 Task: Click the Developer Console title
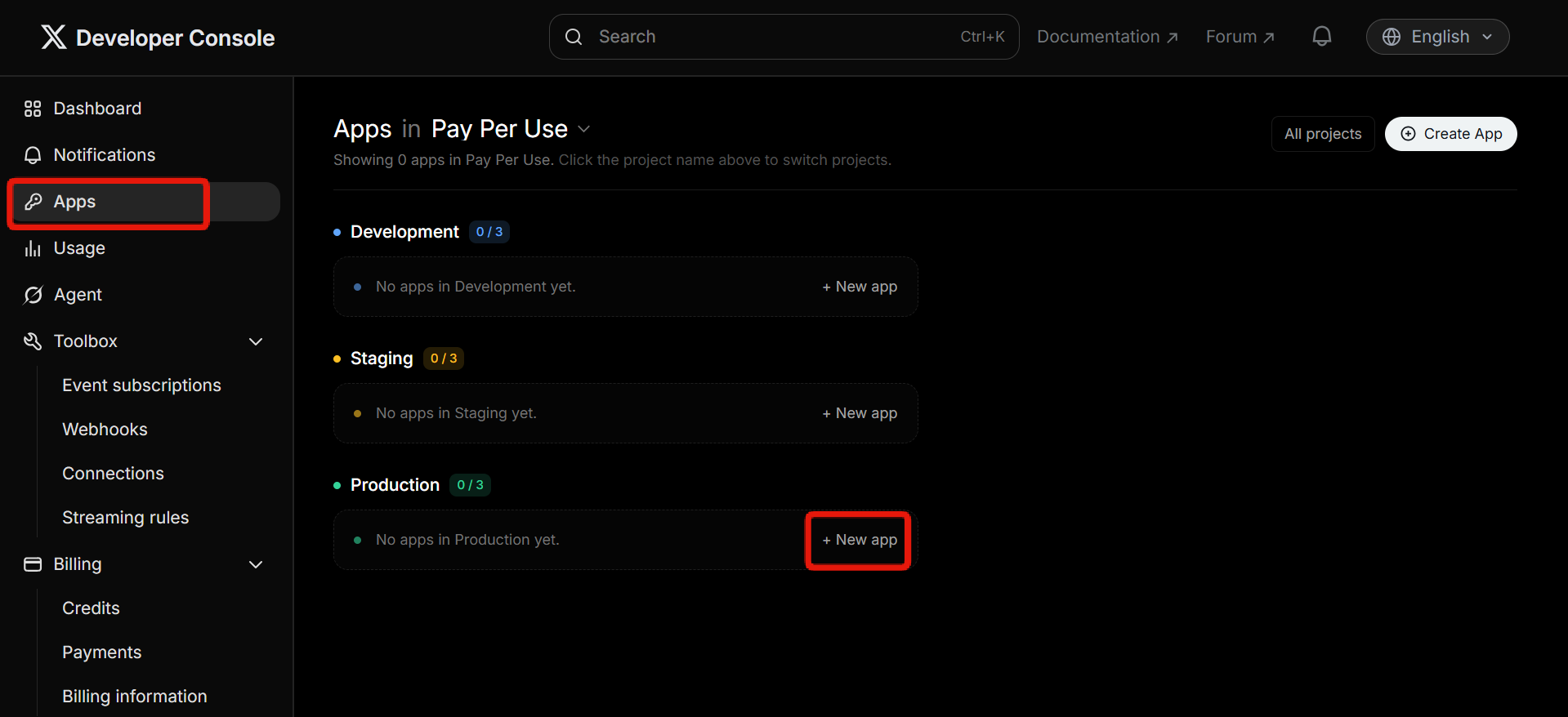175,38
